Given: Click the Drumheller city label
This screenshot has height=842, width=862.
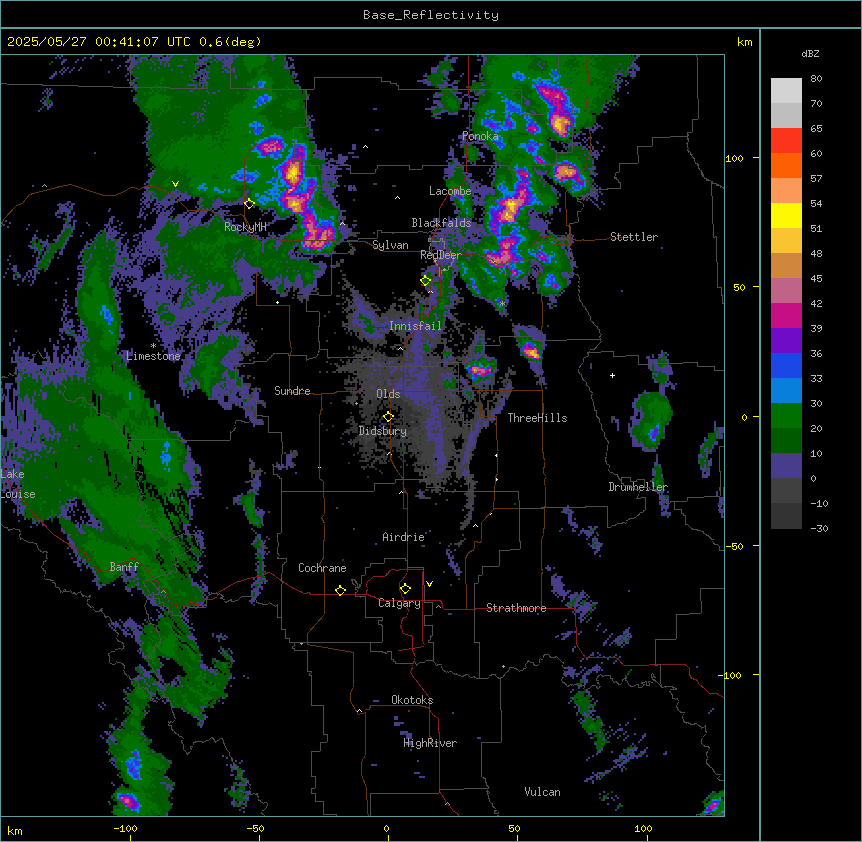Looking at the screenshot, I should (638, 487).
